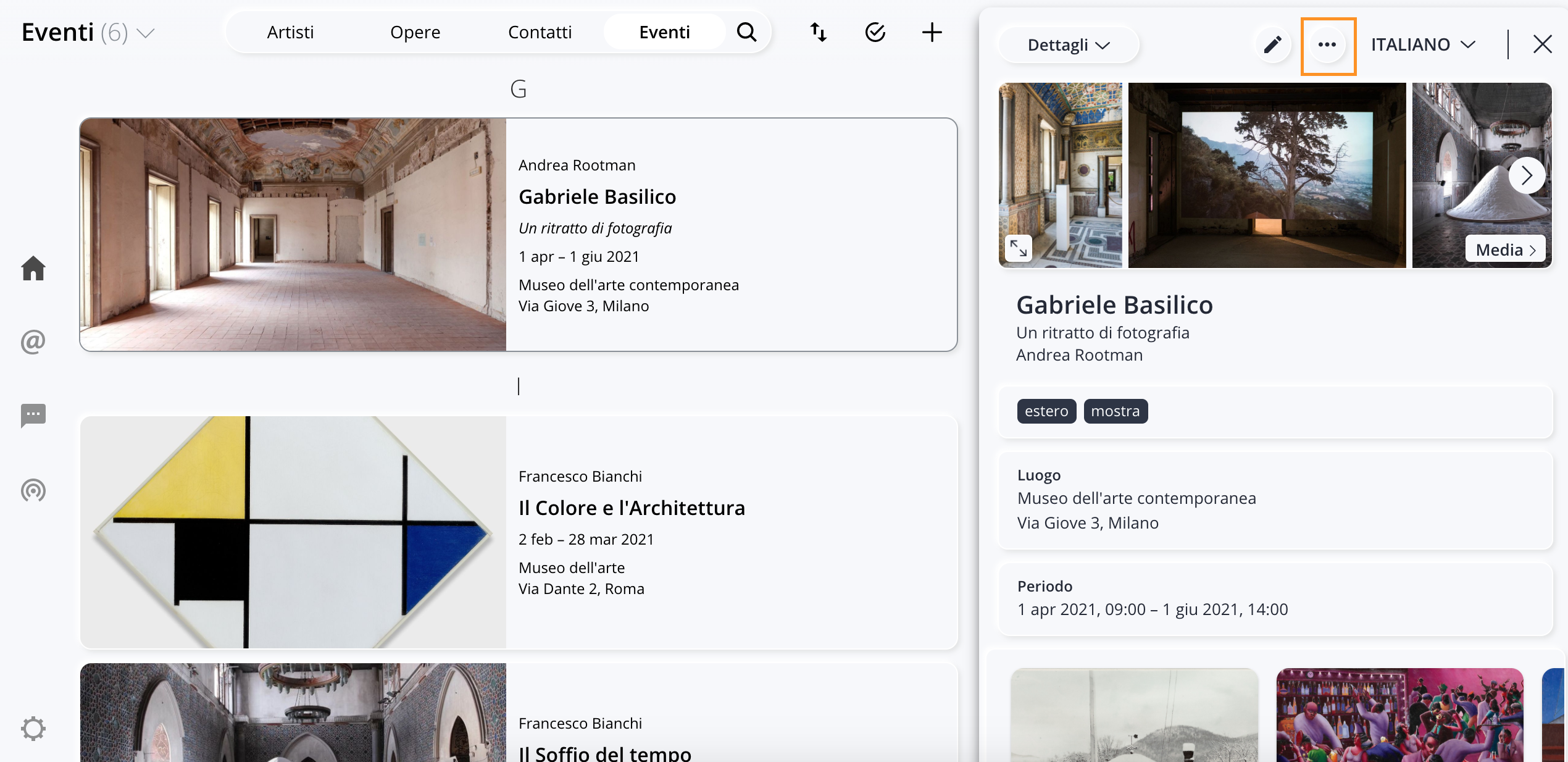This screenshot has width=1568, height=762.
Task: Toggle the selection checkmark circle icon
Action: 875,32
